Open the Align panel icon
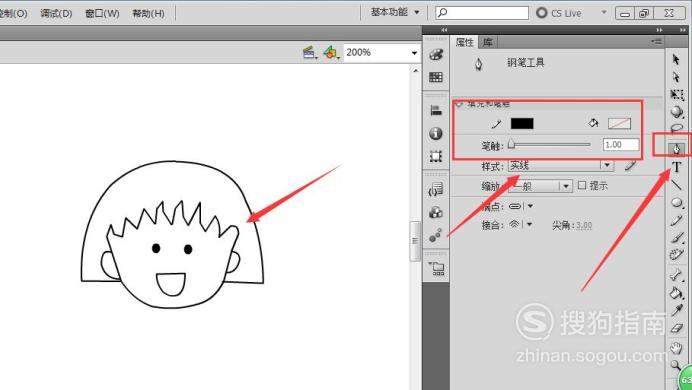Image resolution: width=692 pixels, height=390 pixels. point(436,110)
